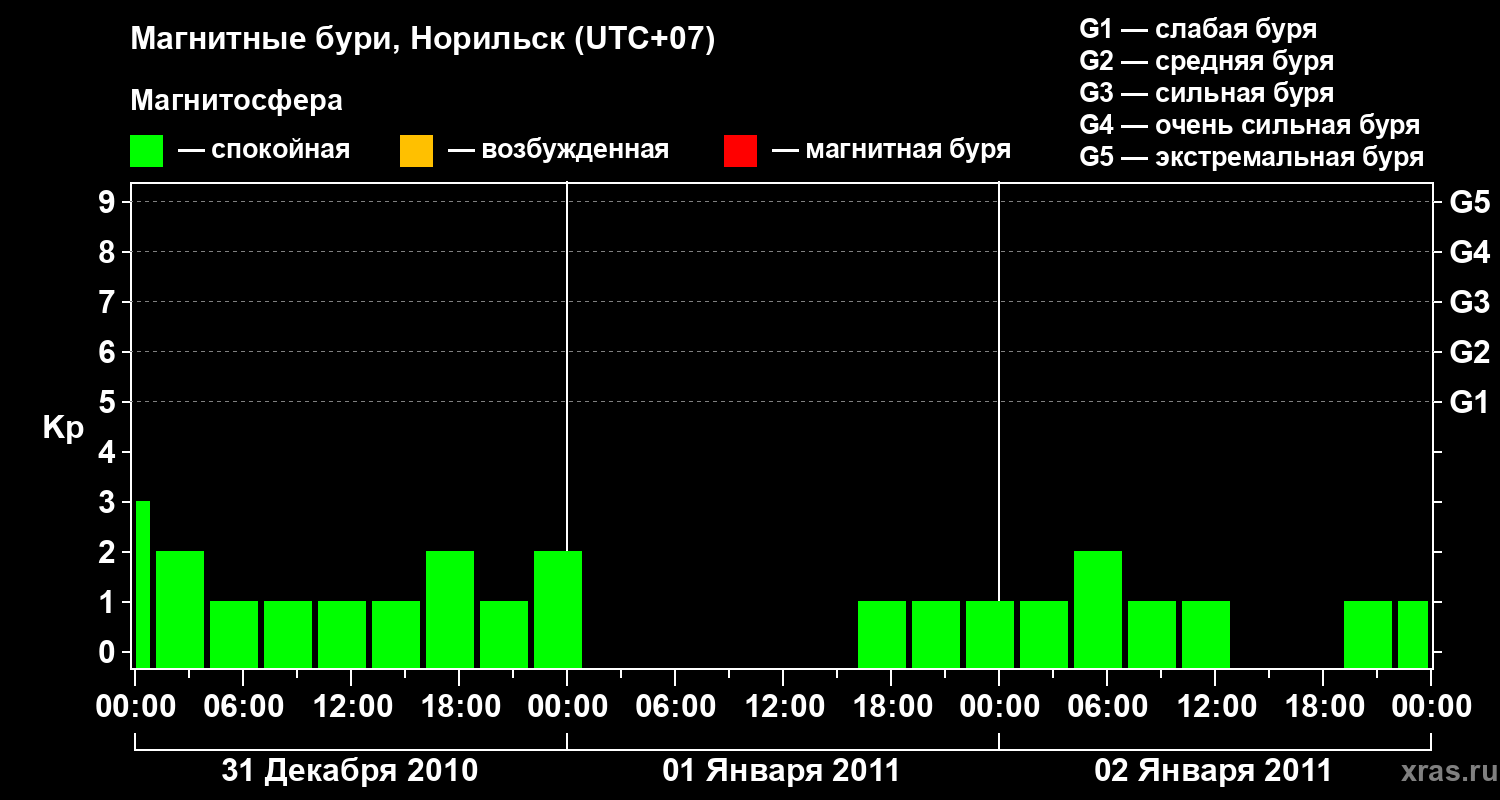The height and width of the screenshot is (800, 1500).
Task: Click the 18:00 time label for 01 January
Action: pyautogui.click(x=891, y=706)
